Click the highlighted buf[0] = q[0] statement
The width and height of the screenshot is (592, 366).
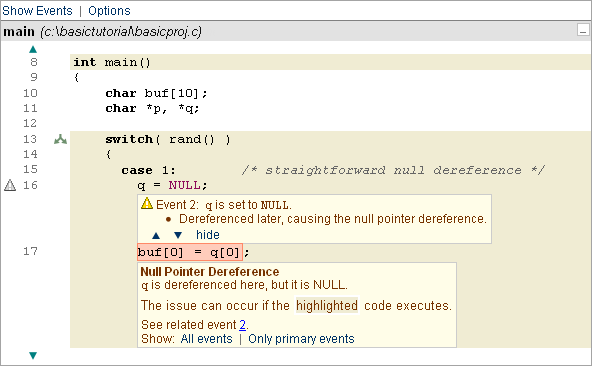click(190, 252)
